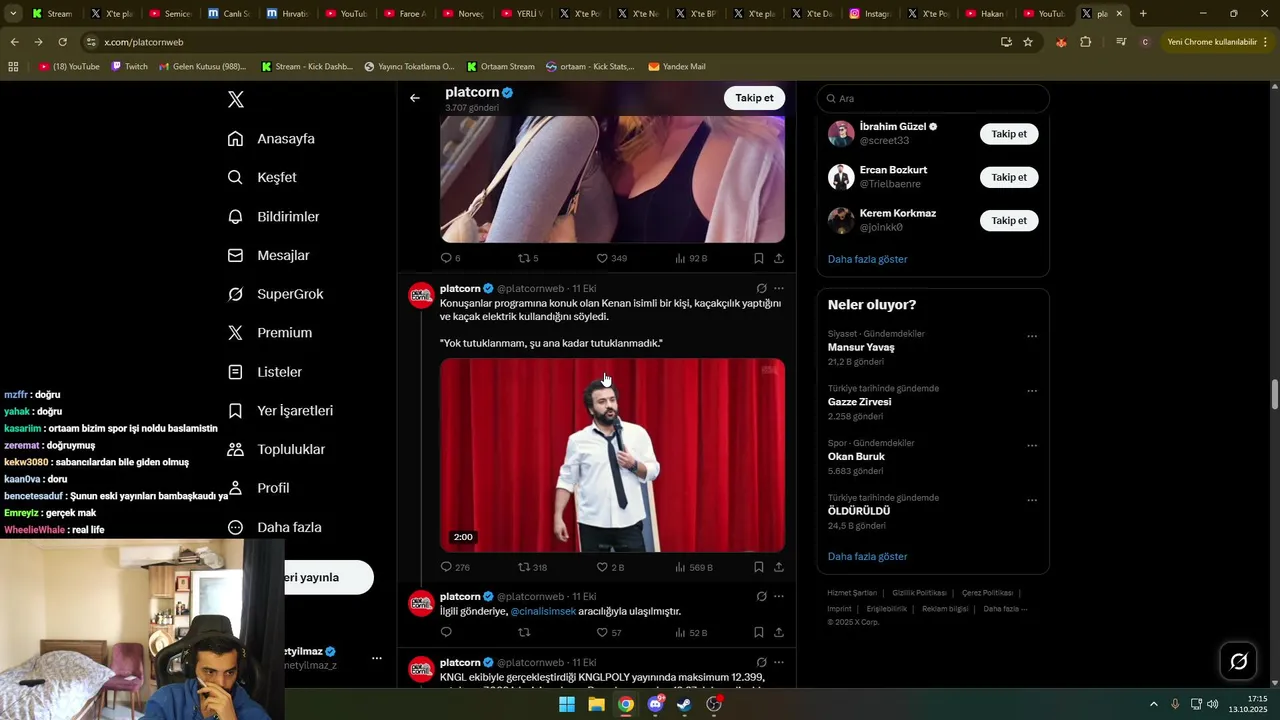Like the İlgili gönderiye post with 57 likes
Image resolution: width=1280 pixels, height=720 pixels.
[609, 633]
